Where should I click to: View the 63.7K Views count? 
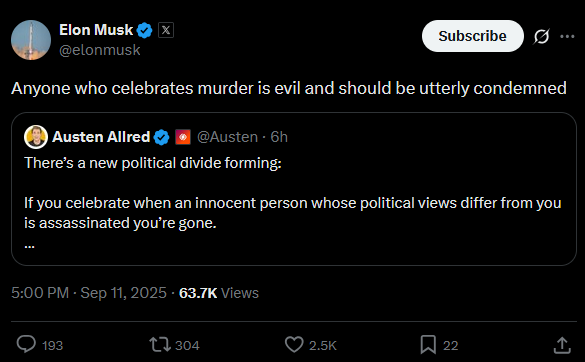[x=219, y=293]
